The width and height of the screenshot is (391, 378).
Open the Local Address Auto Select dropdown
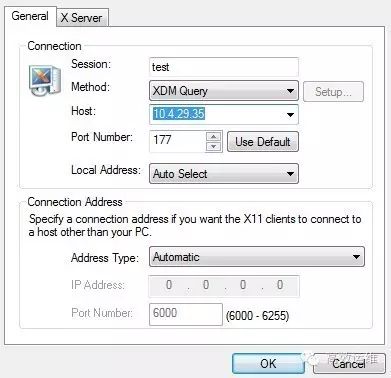tap(224, 173)
